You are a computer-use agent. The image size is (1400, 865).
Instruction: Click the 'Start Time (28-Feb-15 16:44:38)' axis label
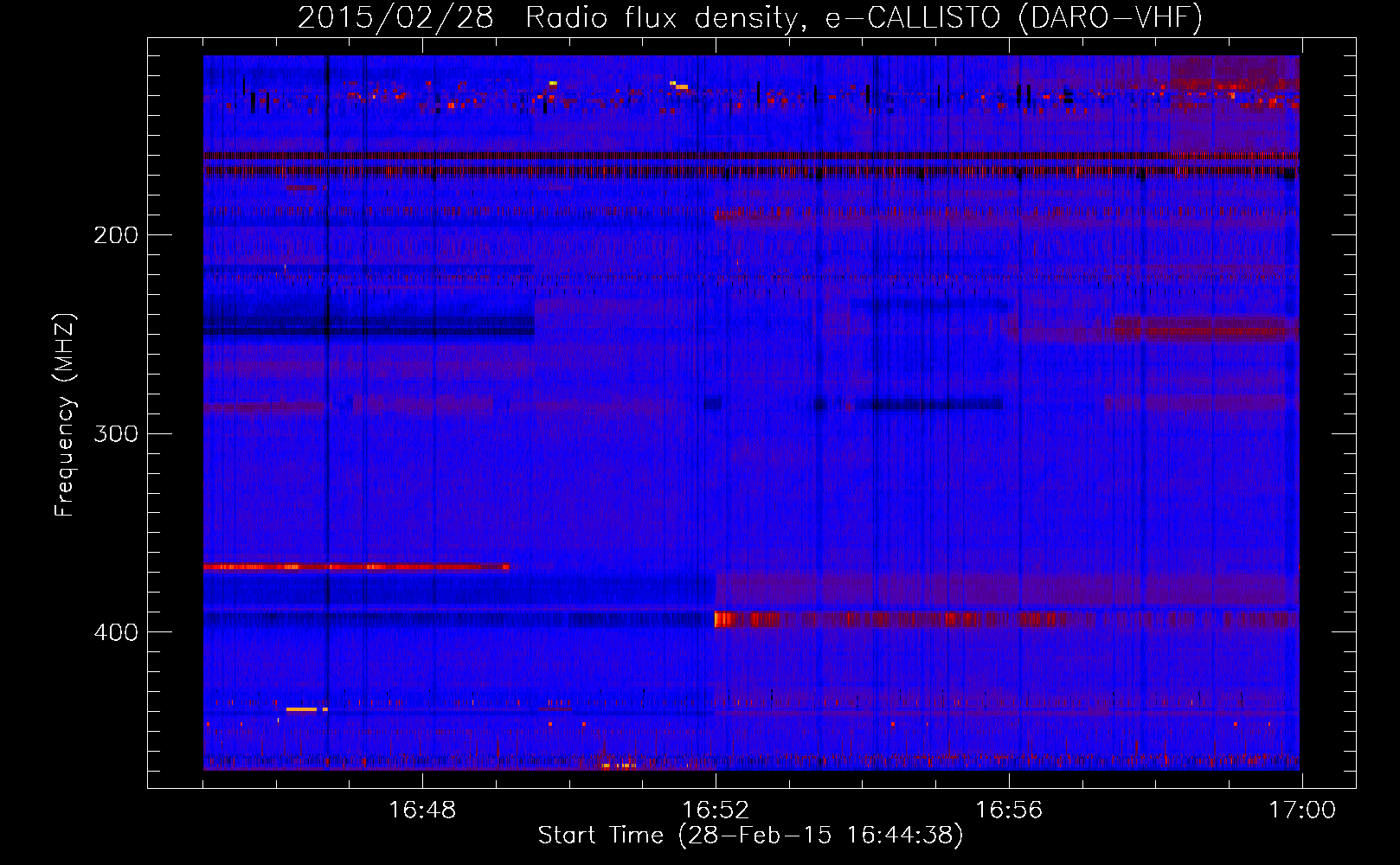click(x=750, y=836)
